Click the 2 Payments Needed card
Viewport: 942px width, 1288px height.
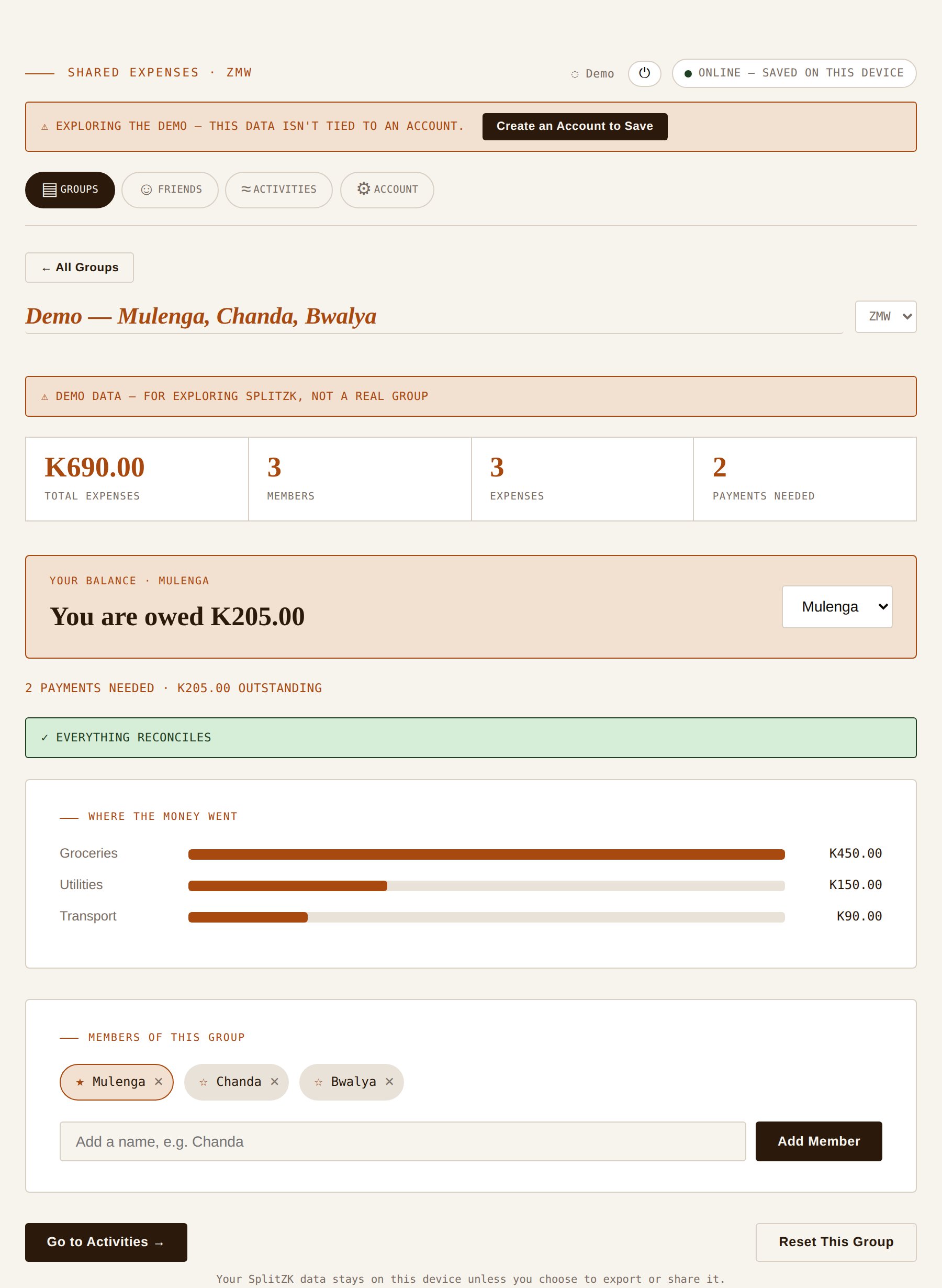[804, 479]
